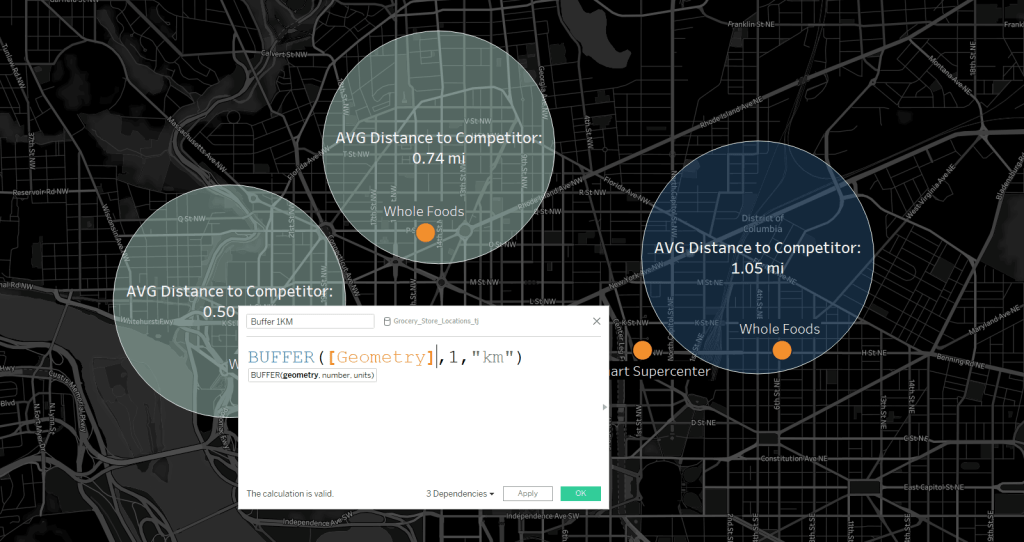
Task: Click the BUFFER(geometry, number, units) syntax hint
Action: coord(312,375)
